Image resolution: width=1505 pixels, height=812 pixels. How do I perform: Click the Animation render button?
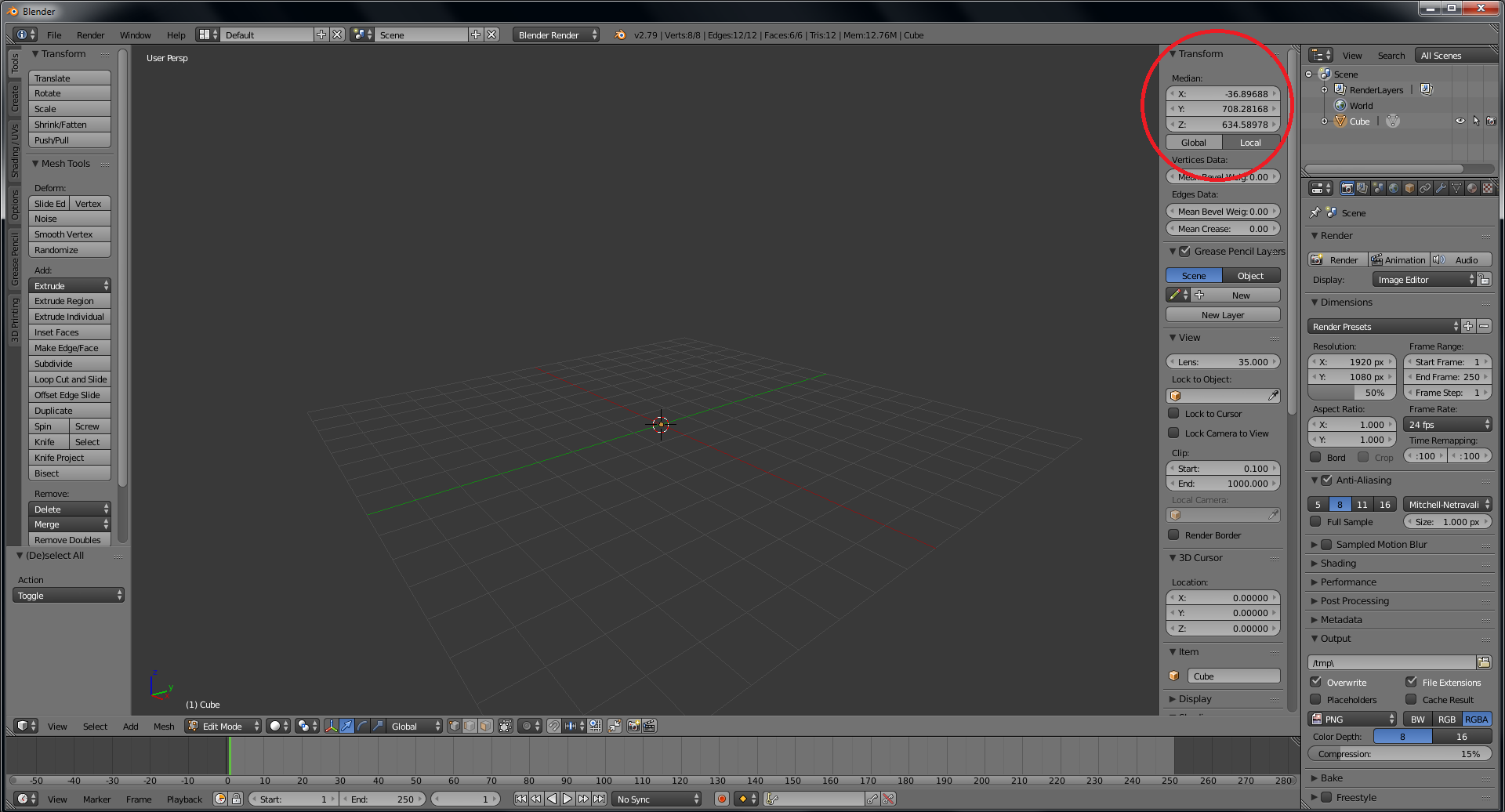(1398, 259)
